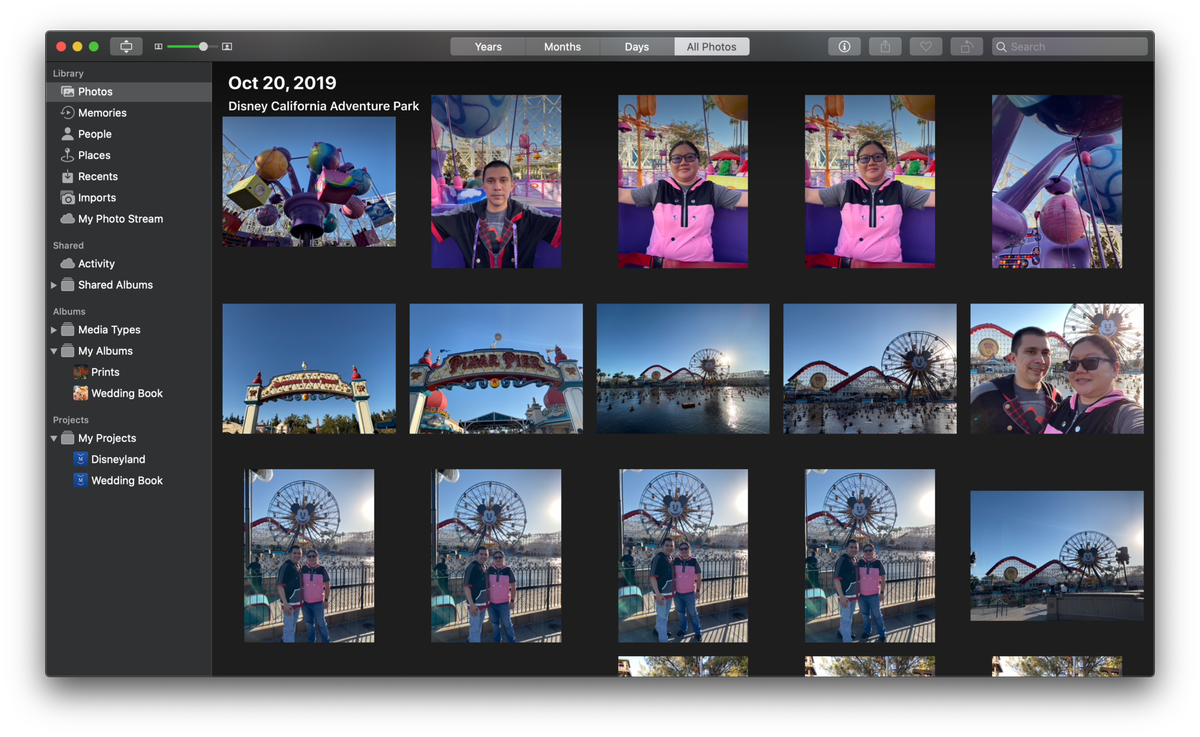Switch to the Days view tab
Image resolution: width=1200 pixels, height=737 pixels.
pyautogui.click(x=637, y=46)
